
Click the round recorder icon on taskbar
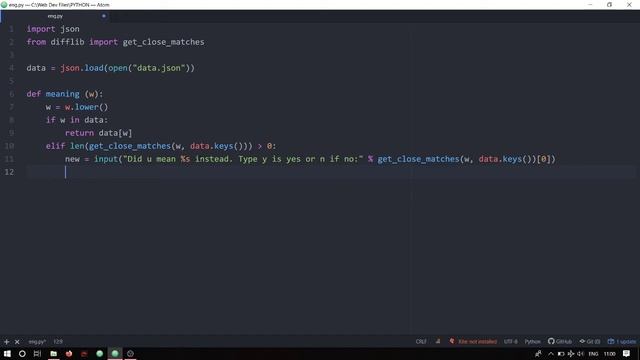pos(130,353)
